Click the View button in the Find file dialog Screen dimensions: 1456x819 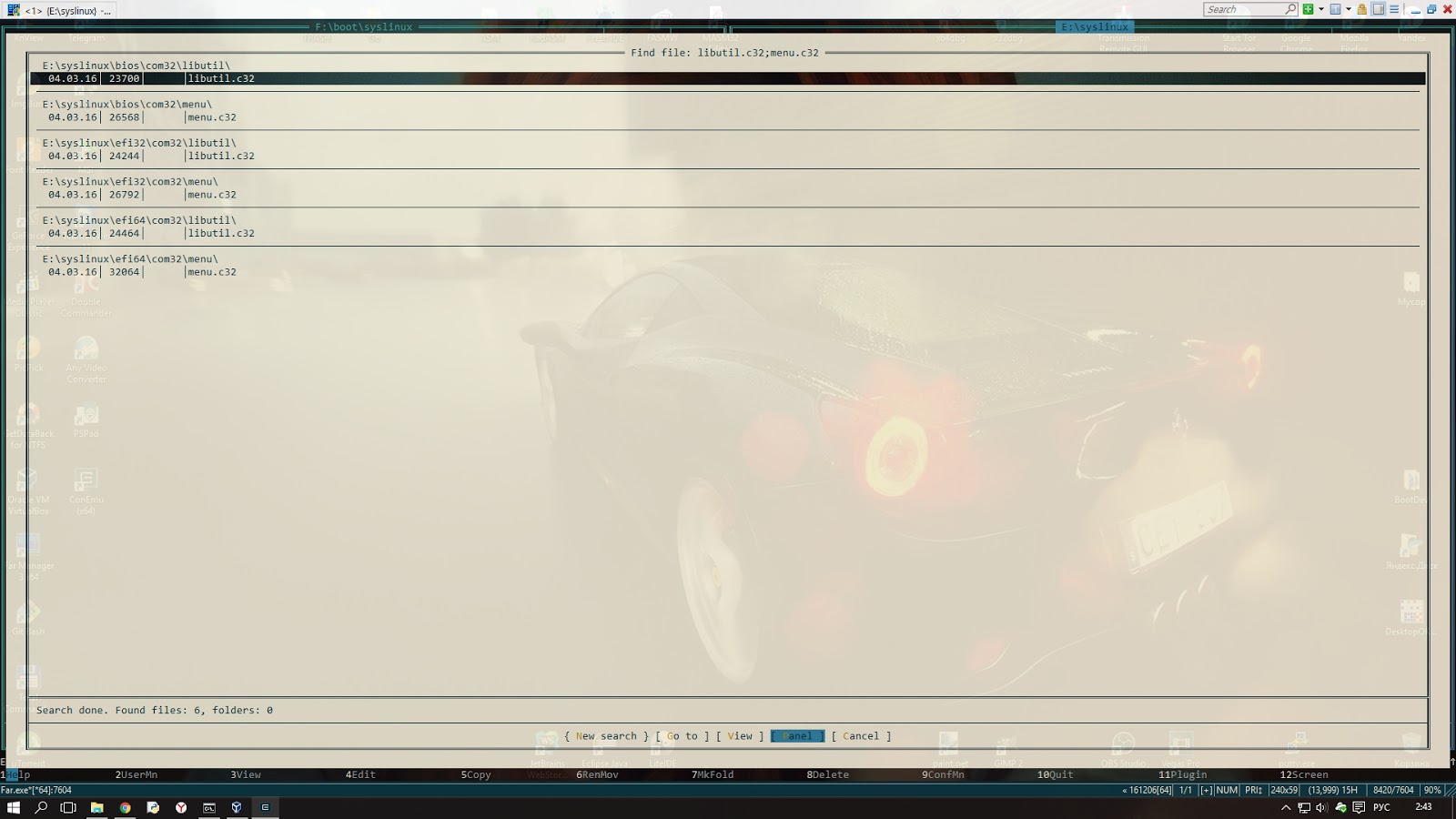[x=740, y=736]
